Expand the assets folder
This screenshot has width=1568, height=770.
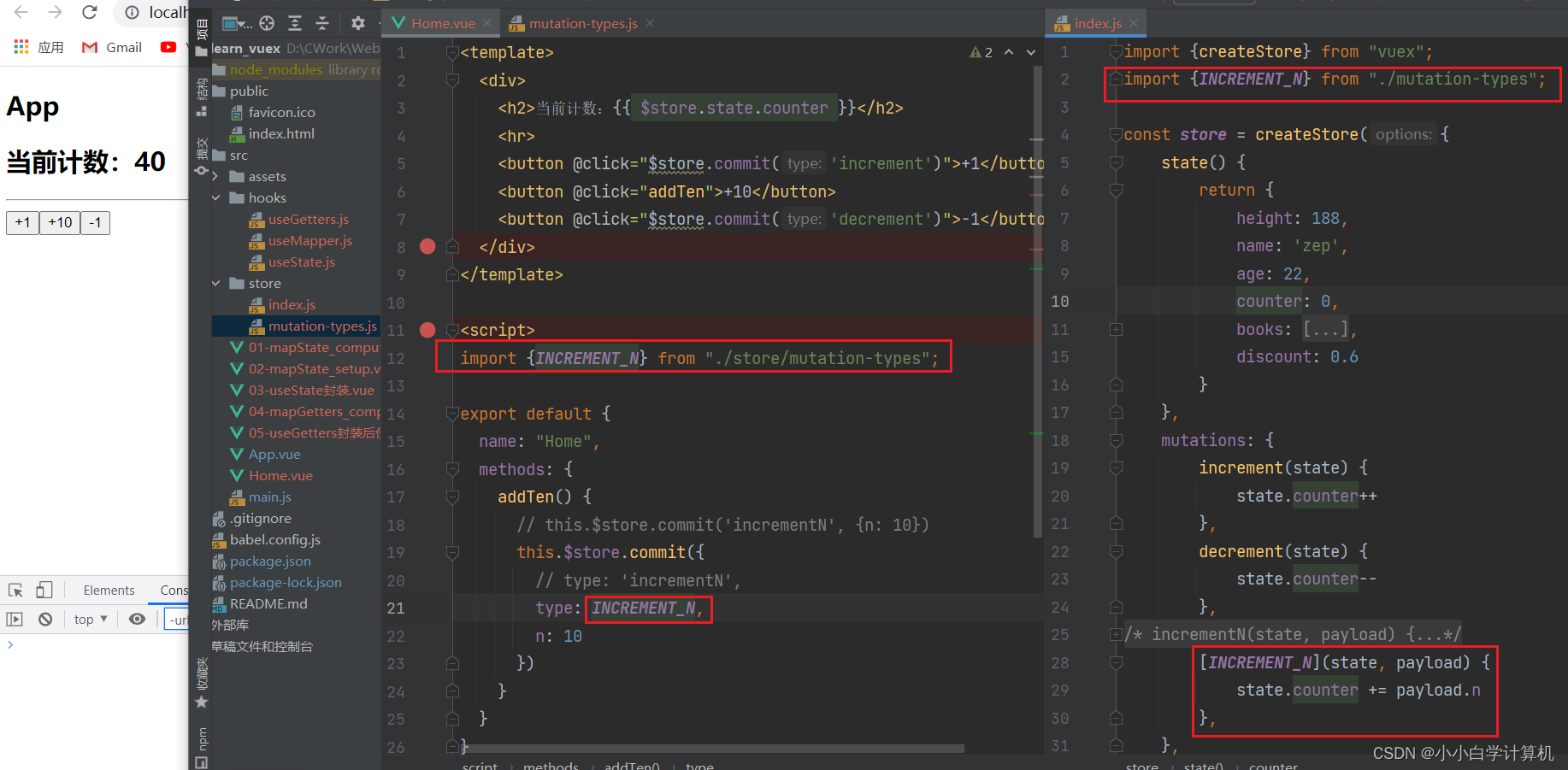tap(215, 176)
